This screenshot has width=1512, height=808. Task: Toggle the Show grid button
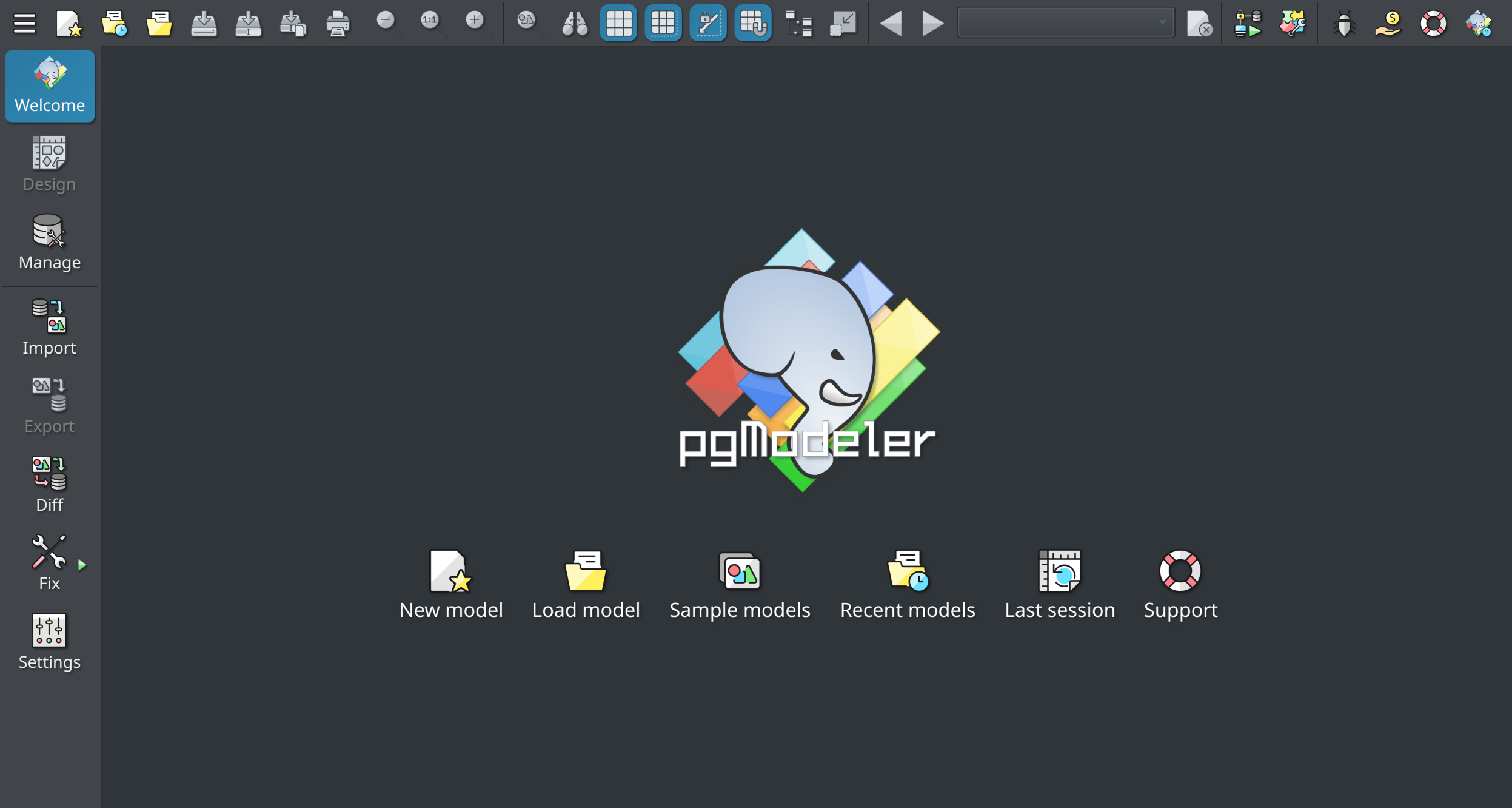coord(618,24)
